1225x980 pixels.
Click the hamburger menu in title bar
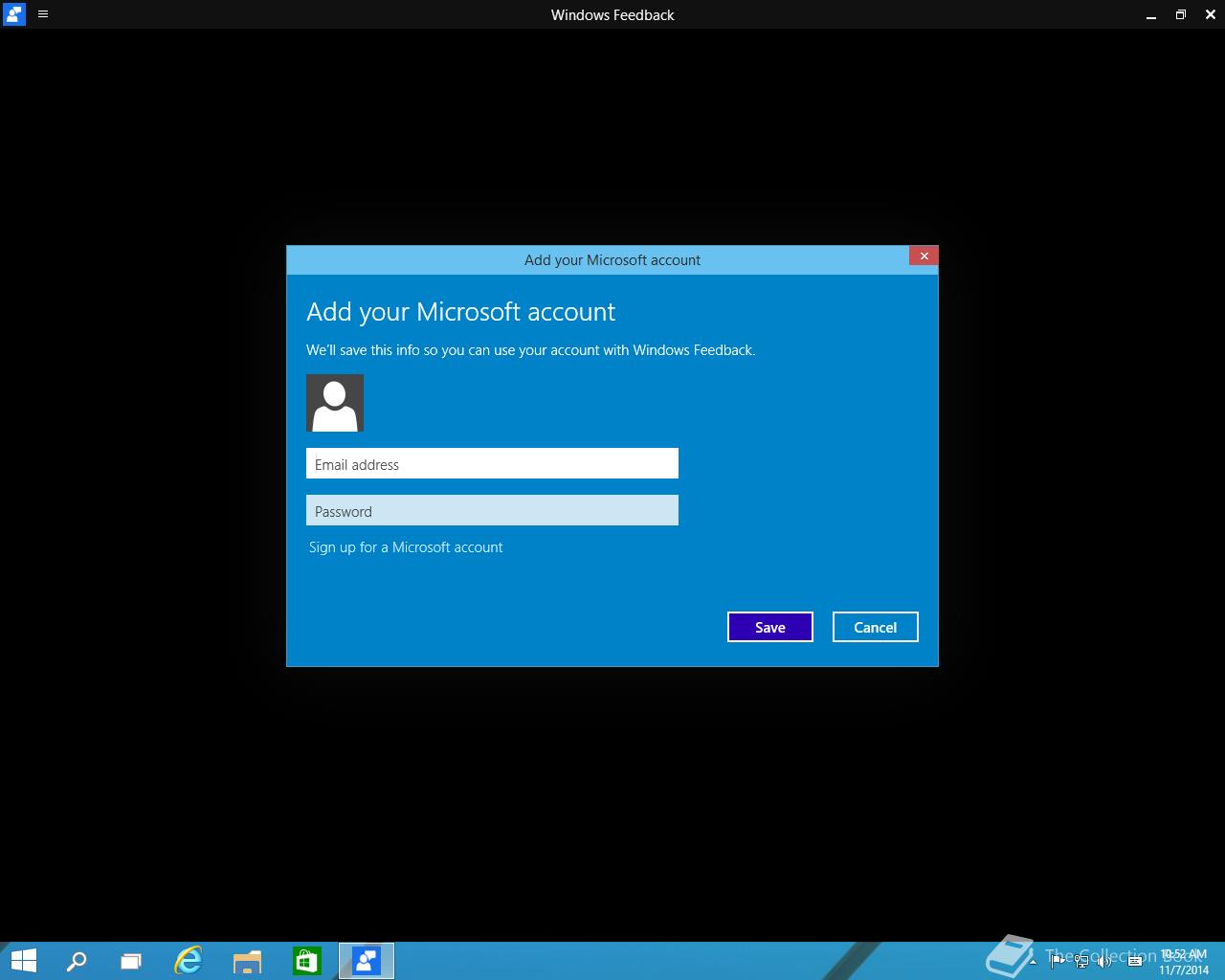coord(43,14)
